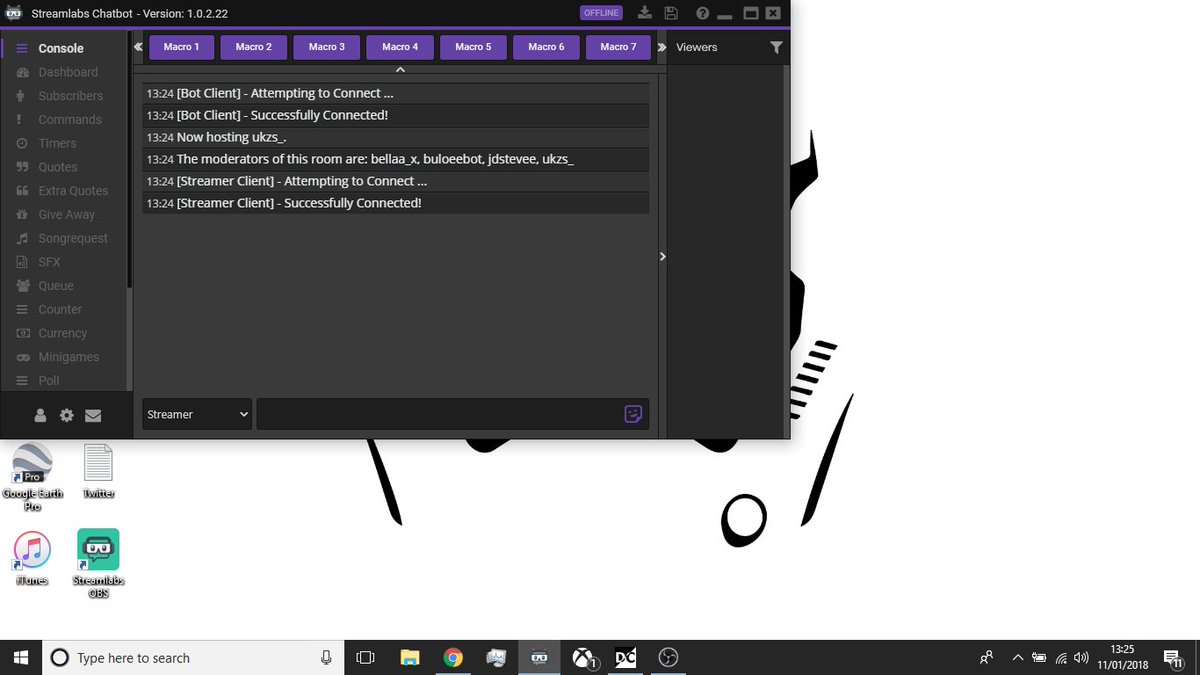This screenshot has height=675, width=1200.
Task: Click the save (floppy disk) icon
Action: (672, 13)
